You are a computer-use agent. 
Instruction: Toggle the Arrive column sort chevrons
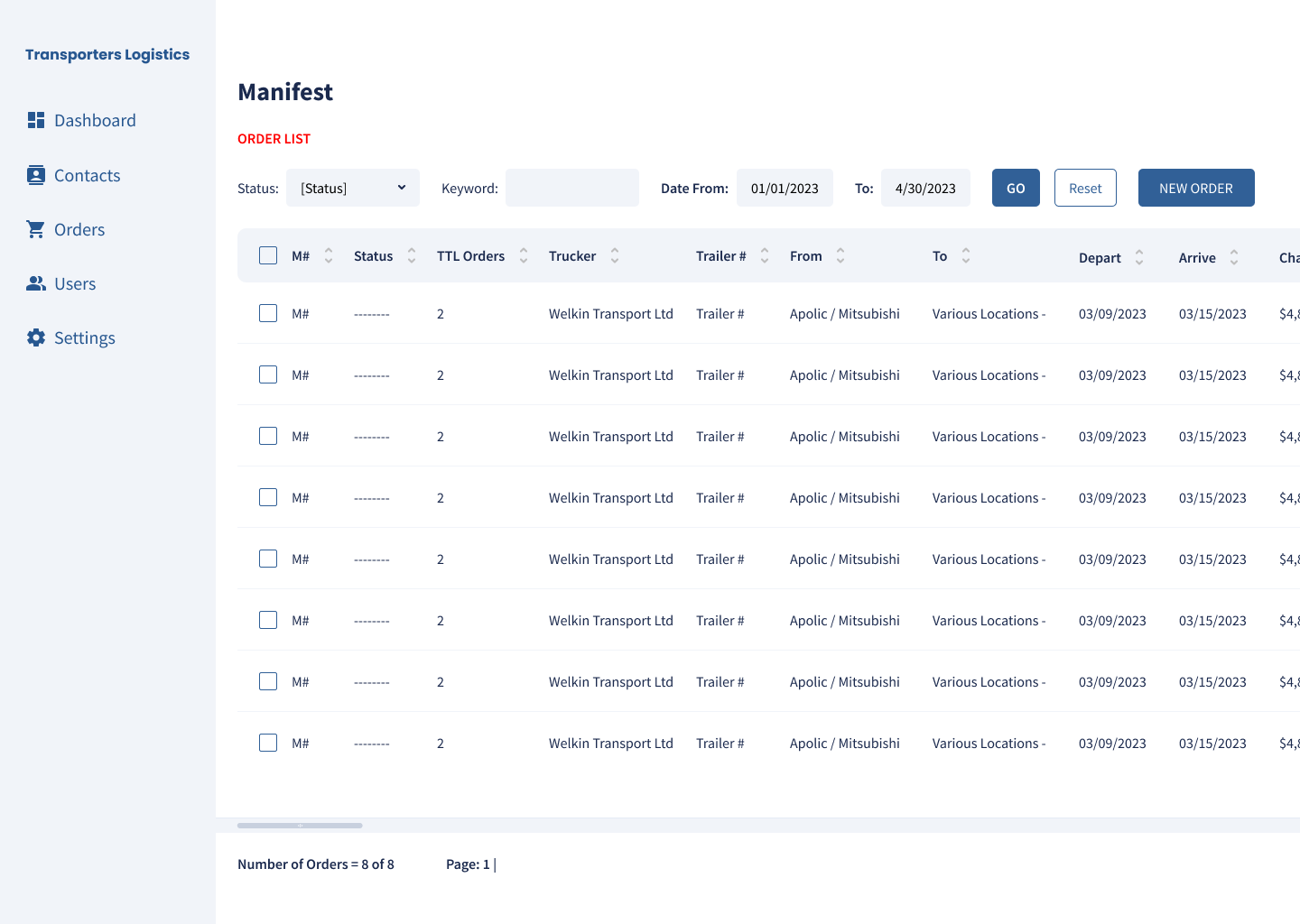pyautogui.click(x=1234, y=257)
